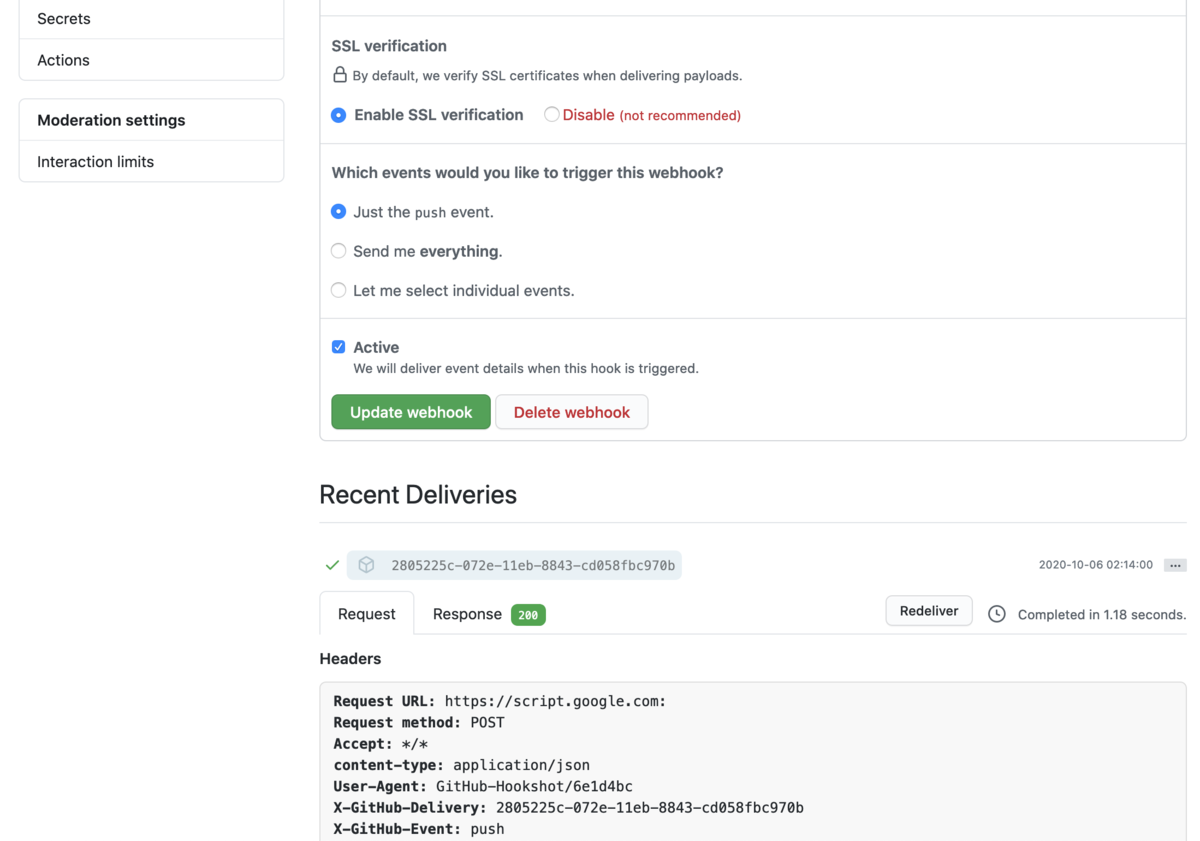Select Just the push event option
This screenshot has height=841, width=1200.
tap(338, 212)
